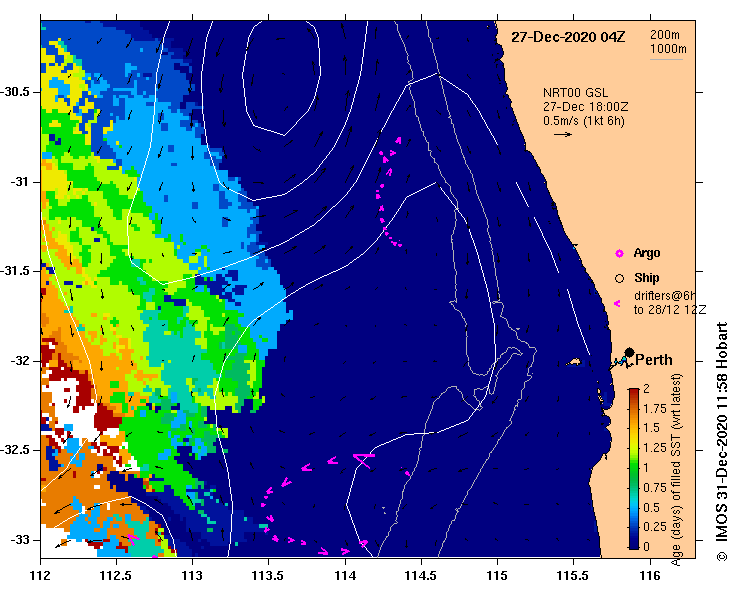Click the 115 longitude axis label
This screenshot has height=592, width=739.
click(497, 576)
